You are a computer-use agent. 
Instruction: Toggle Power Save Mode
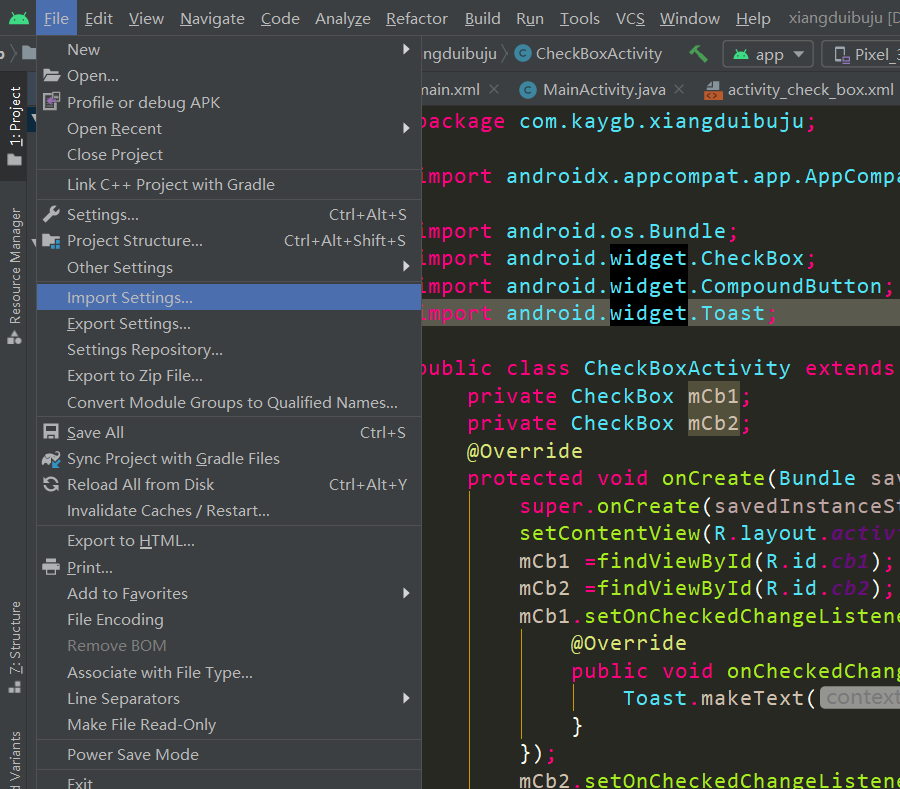(x=132, y=755)
